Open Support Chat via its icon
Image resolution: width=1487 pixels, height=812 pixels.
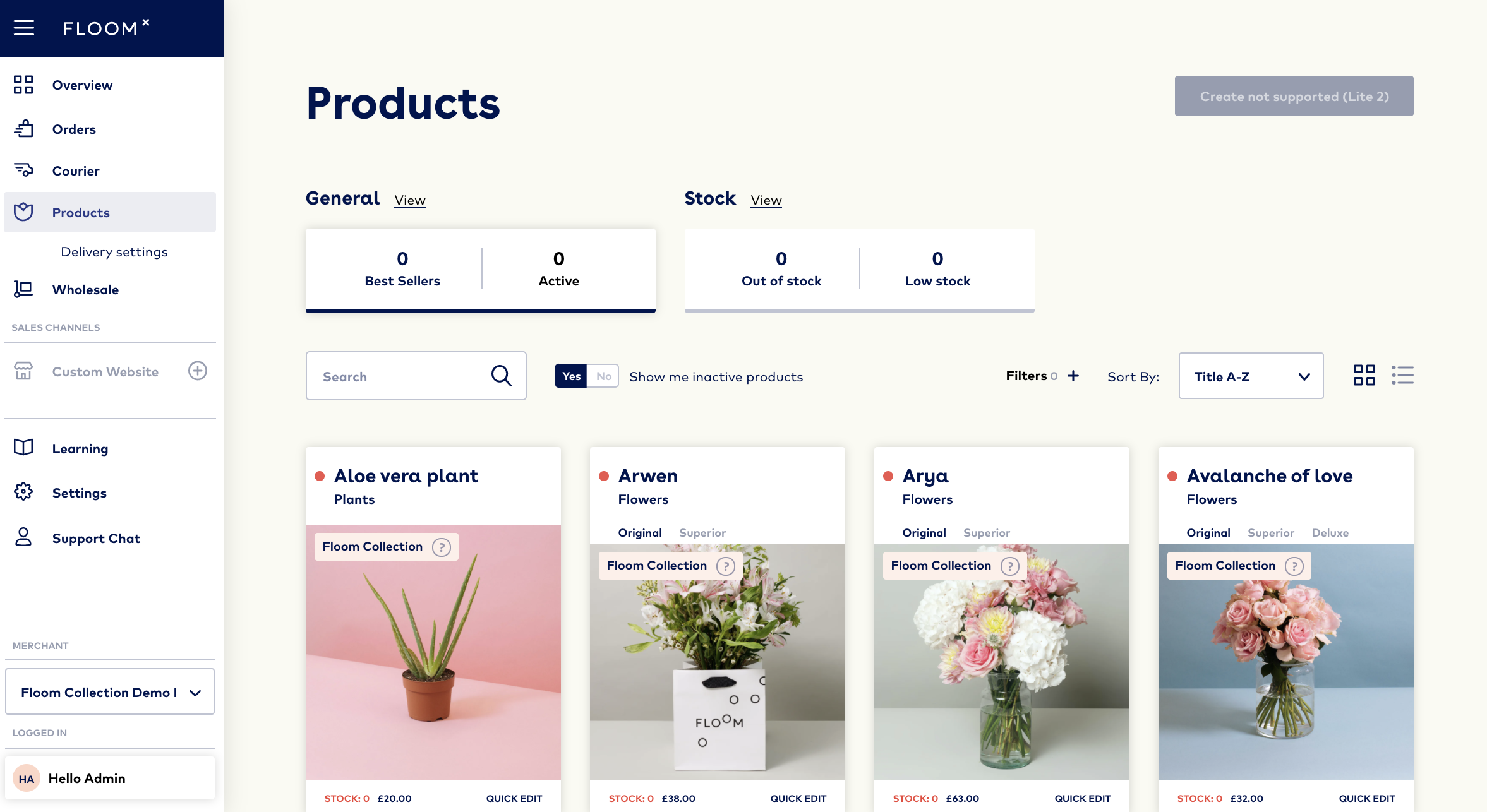coord(23,537)
